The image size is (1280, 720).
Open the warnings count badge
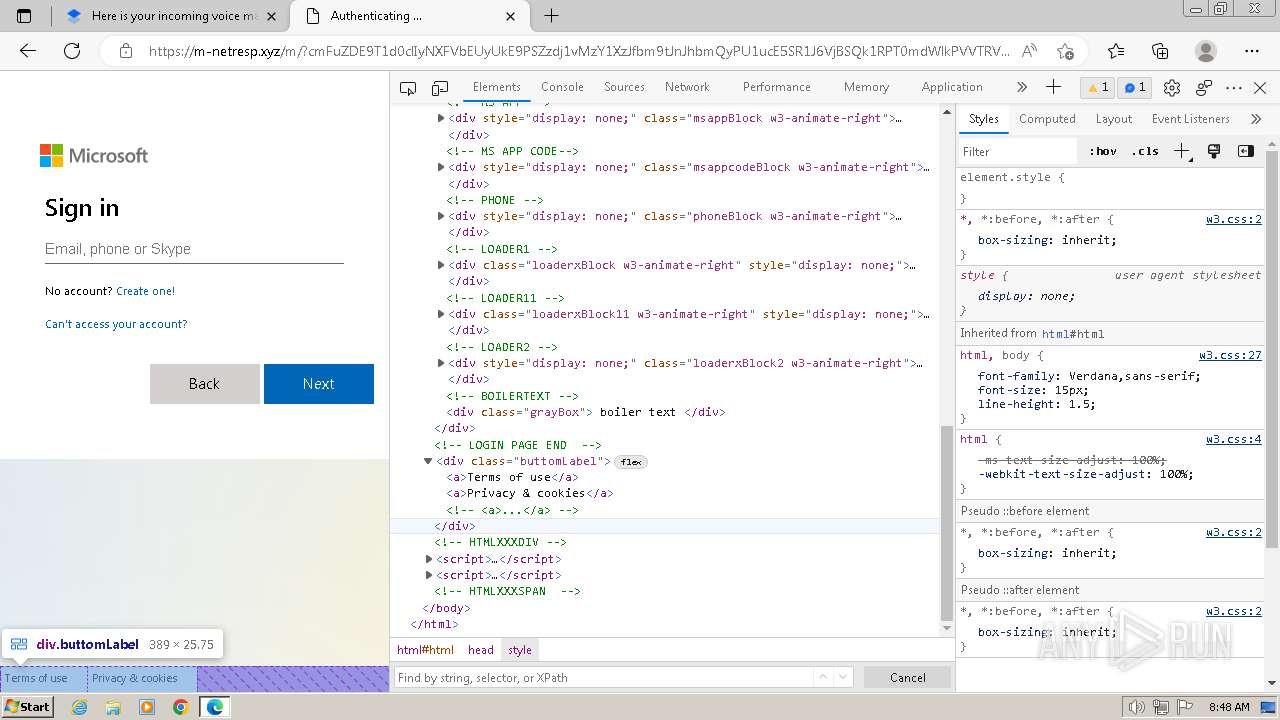[1098, 87]
